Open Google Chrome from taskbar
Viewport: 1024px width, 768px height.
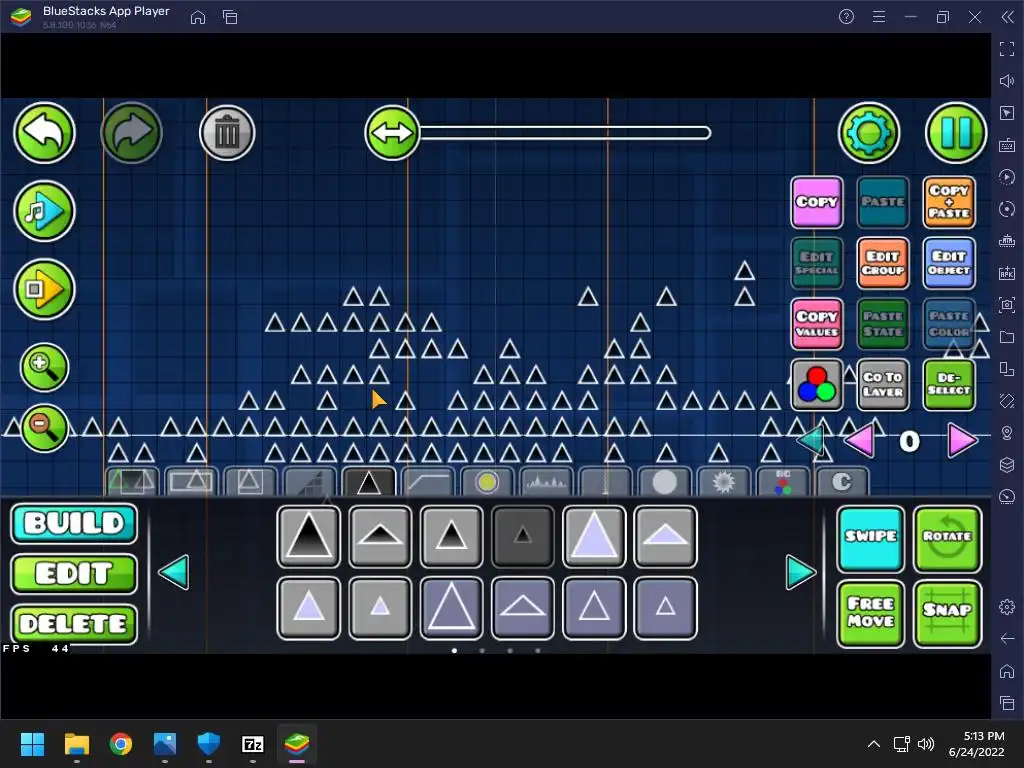coord(121,744)
